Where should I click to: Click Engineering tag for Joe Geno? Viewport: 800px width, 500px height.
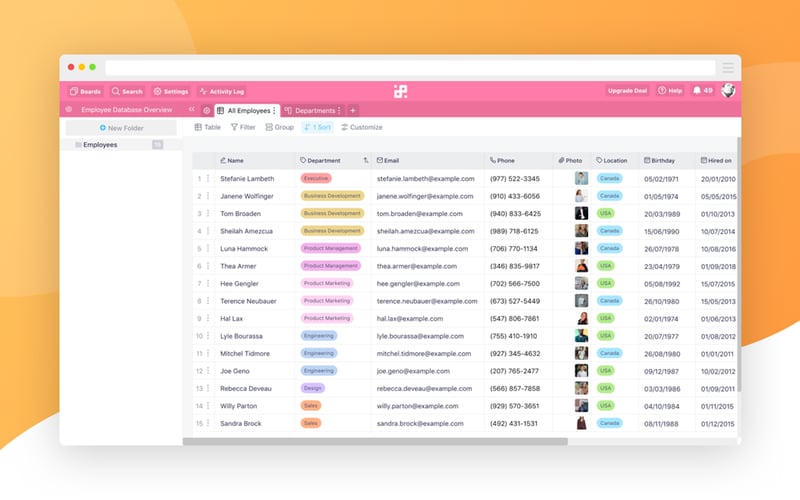tap(318, 371)
